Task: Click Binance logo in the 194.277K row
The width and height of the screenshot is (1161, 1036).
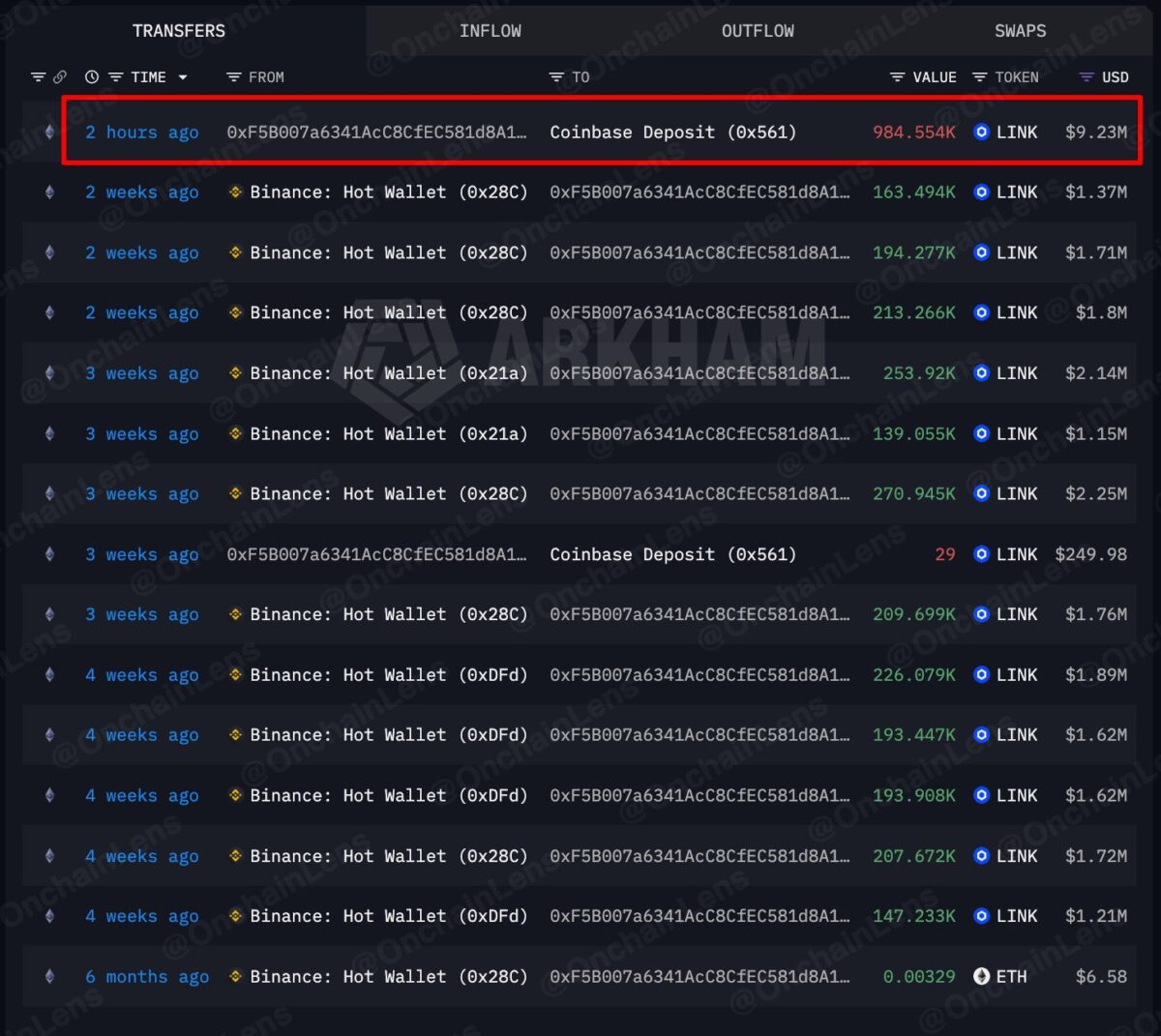Action: coord(235,252)
